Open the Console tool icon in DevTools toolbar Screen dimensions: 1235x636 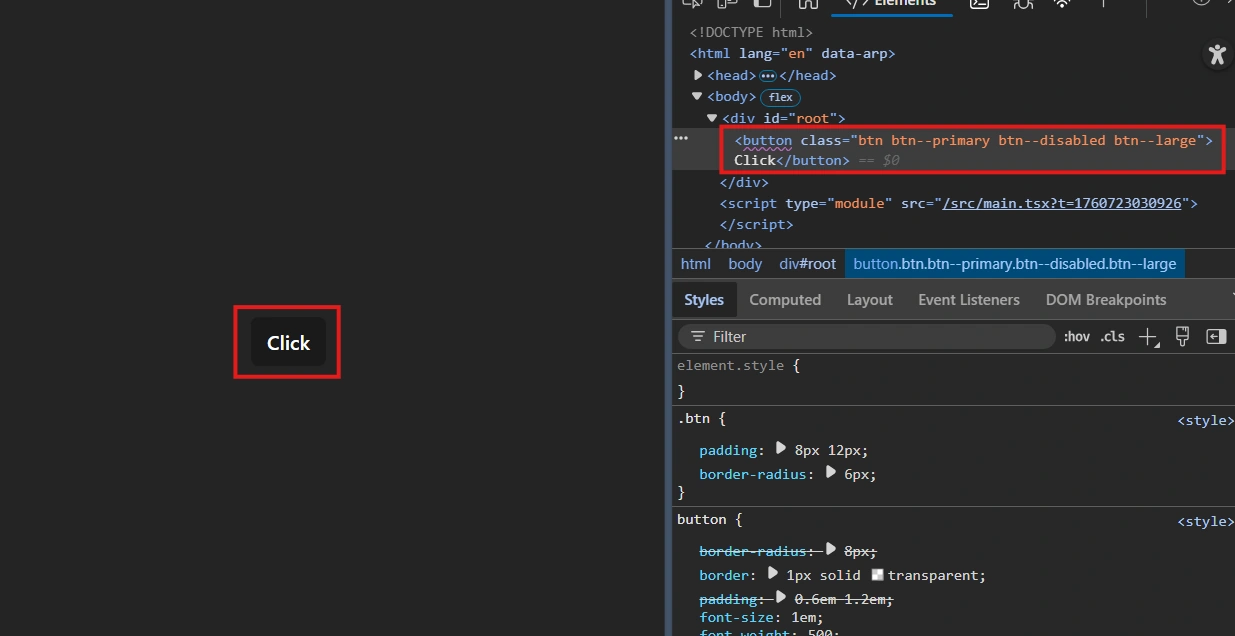[979, 4]
